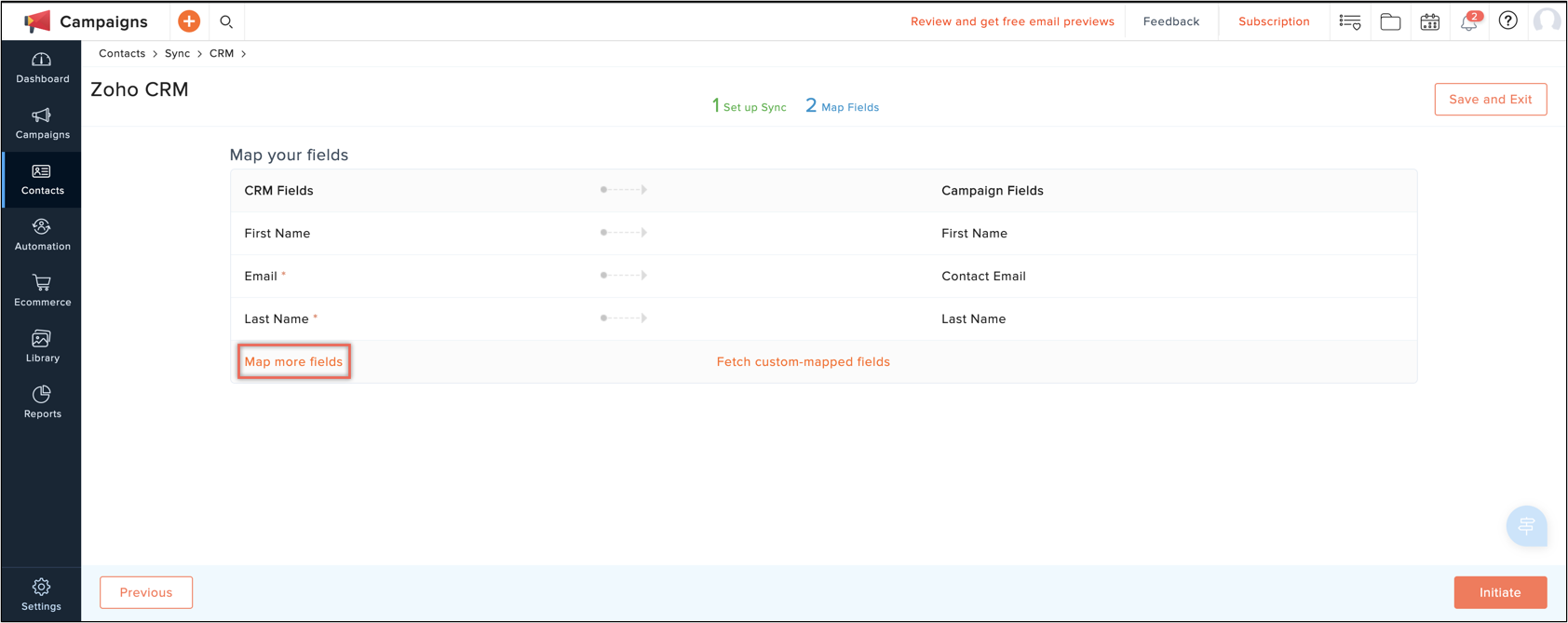Image resolution: width=1568 pixels, height=623 pixels.
Task: Open the help question mark icon
Action: pyautogui.click(x=1508, y=20)
